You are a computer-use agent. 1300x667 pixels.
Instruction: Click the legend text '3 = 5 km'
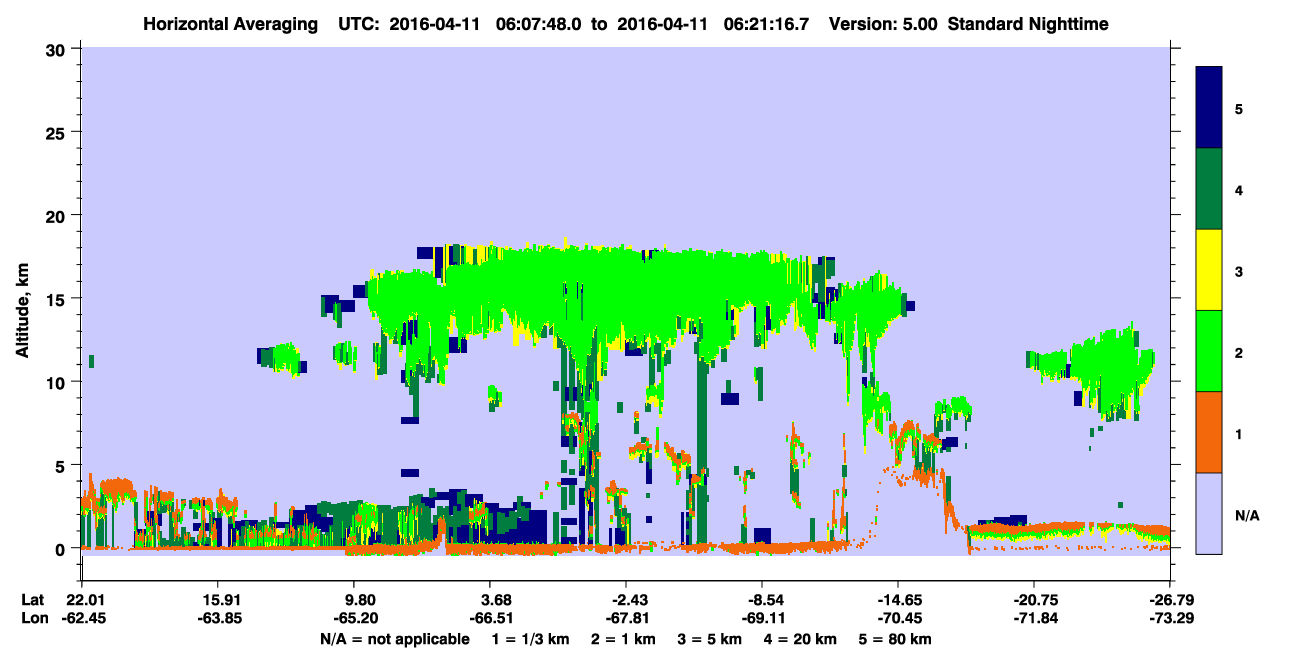coord(710,639)
